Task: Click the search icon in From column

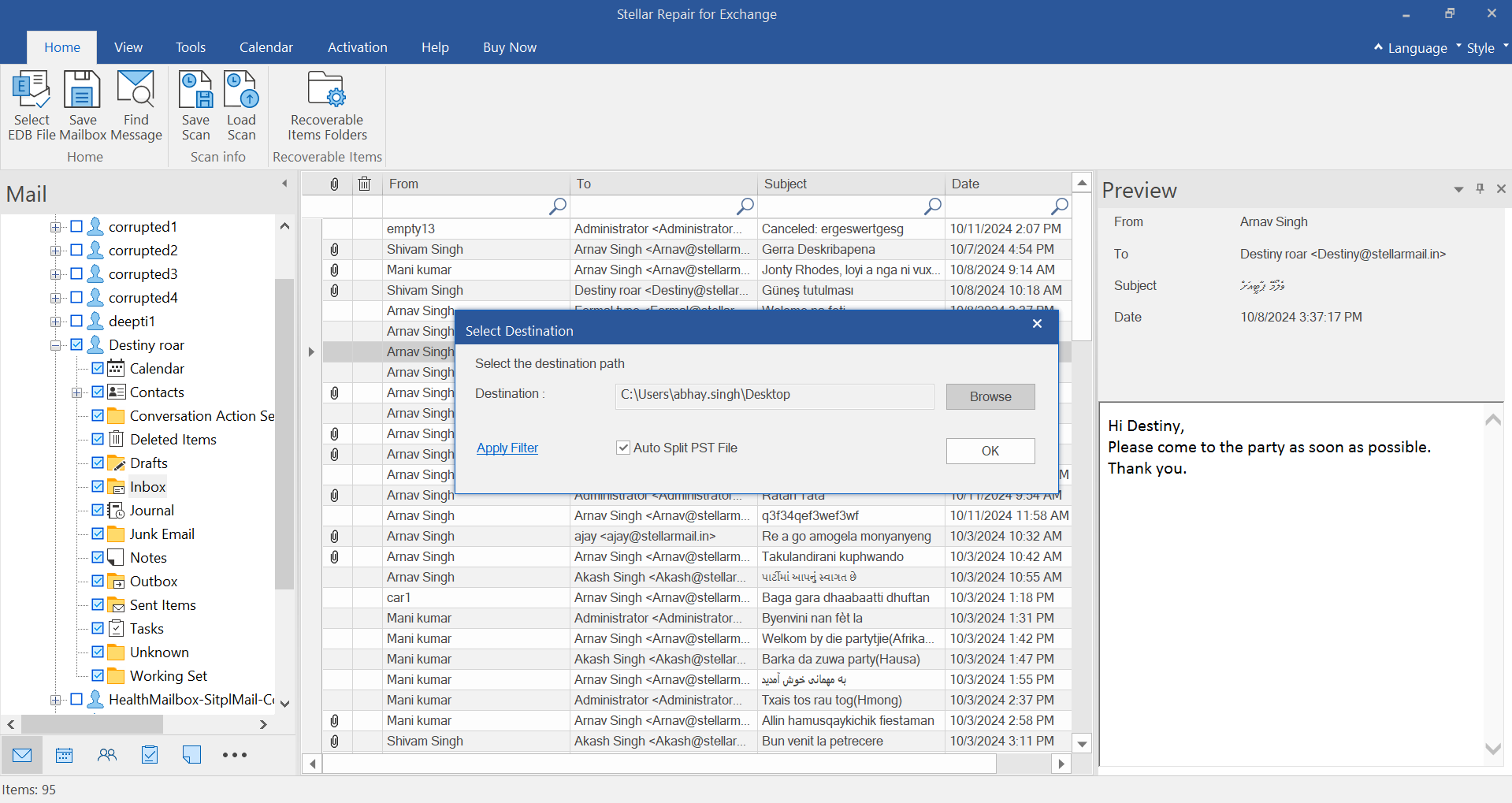Action: coord(558,206)
